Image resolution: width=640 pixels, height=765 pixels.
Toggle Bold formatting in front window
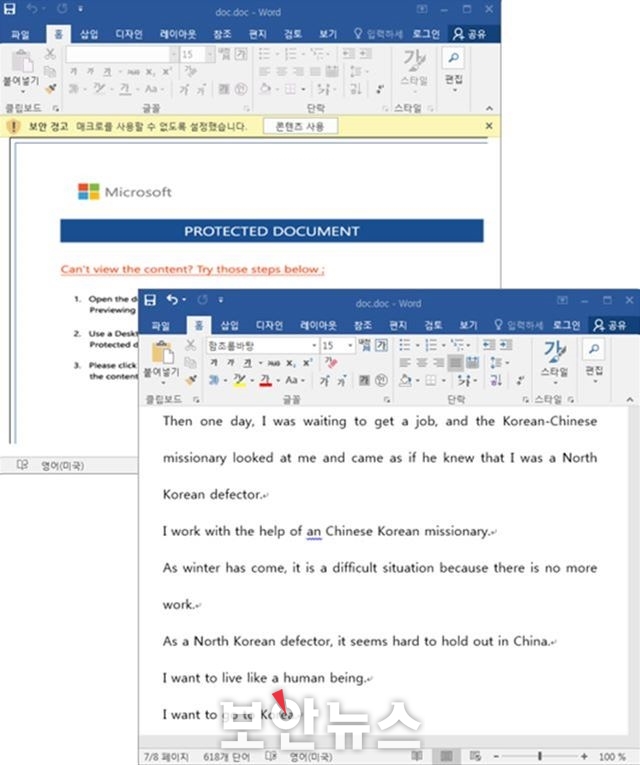tap(213, 362)
